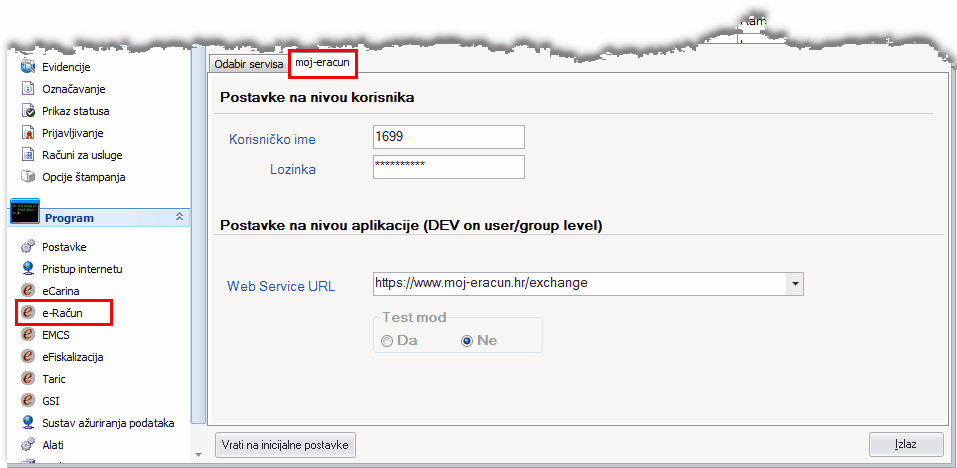Open e-Račun settings entry
Screen dimensions: 957x468
[x=62, y=313]
